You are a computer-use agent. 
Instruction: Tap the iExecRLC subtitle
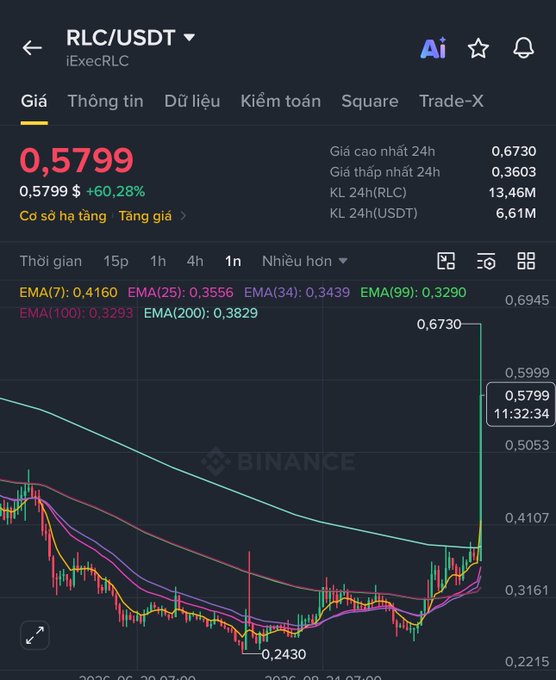click(x=98, y=61)
